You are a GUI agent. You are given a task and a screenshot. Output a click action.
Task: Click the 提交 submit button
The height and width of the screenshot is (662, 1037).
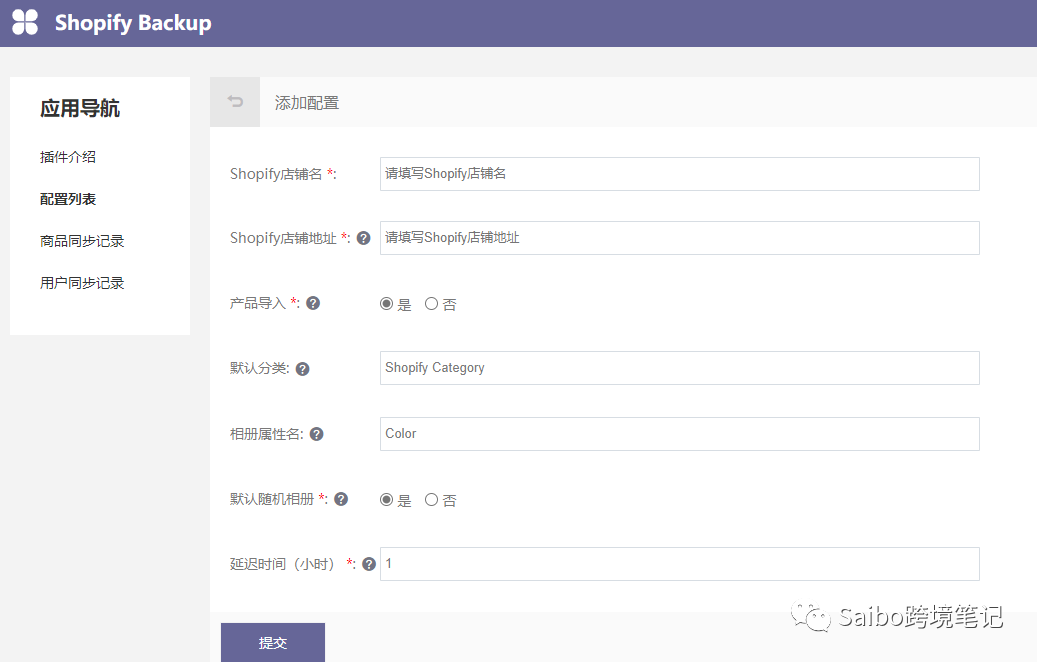pos(272,642)
